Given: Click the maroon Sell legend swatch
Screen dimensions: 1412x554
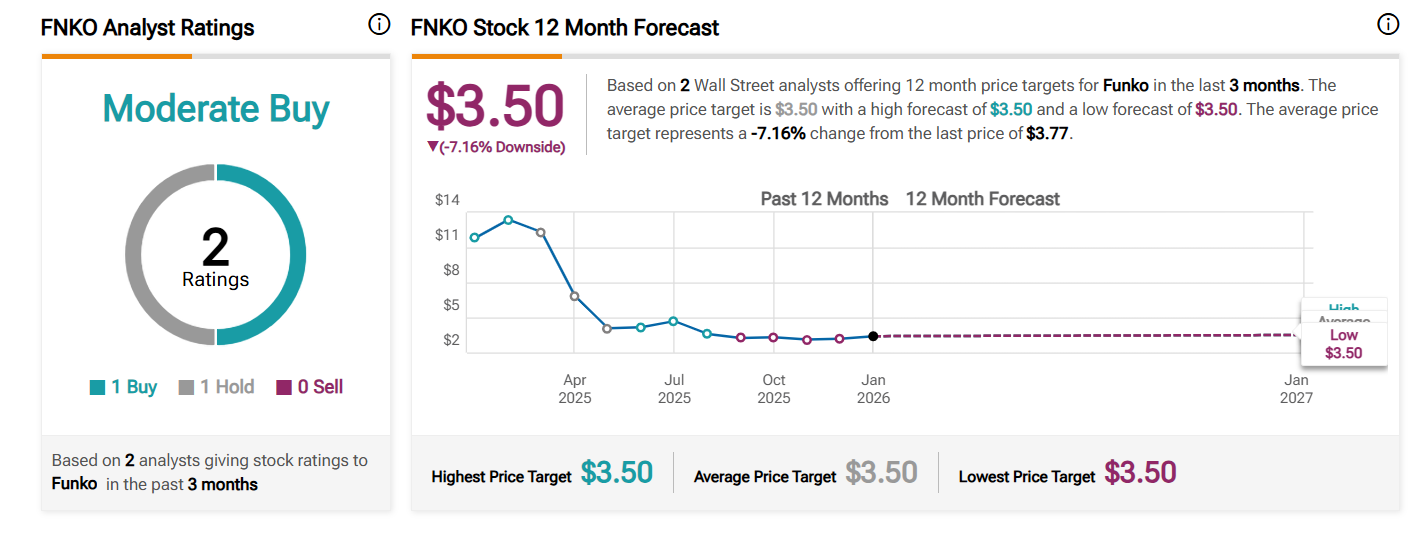Looking at the screenshot, I should [x=283, y=388].
